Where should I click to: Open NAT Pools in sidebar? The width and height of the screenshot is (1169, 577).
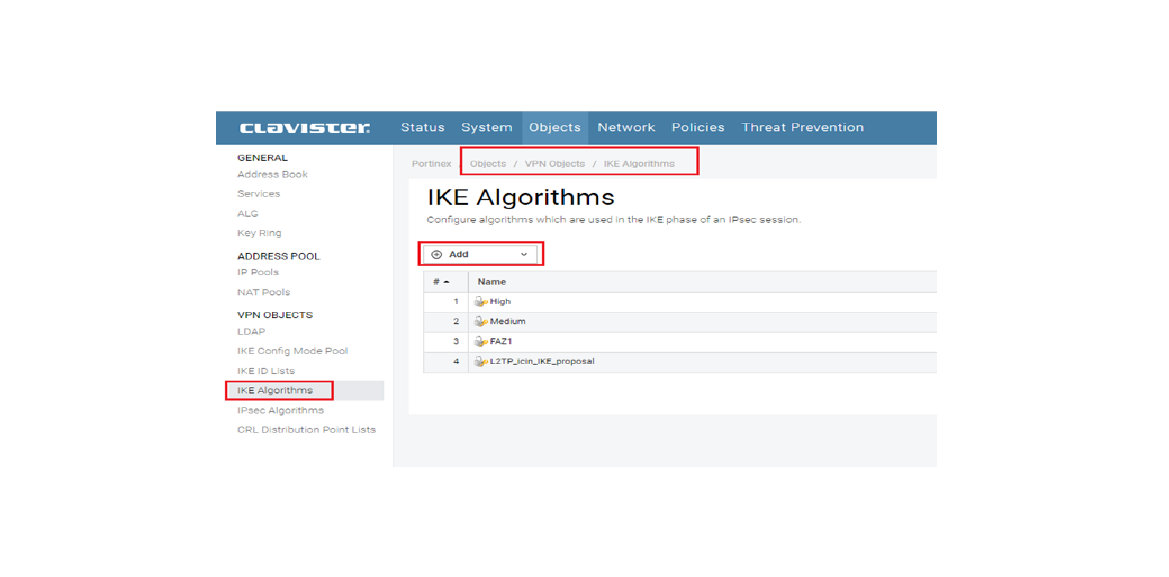(x=263, y=292)
